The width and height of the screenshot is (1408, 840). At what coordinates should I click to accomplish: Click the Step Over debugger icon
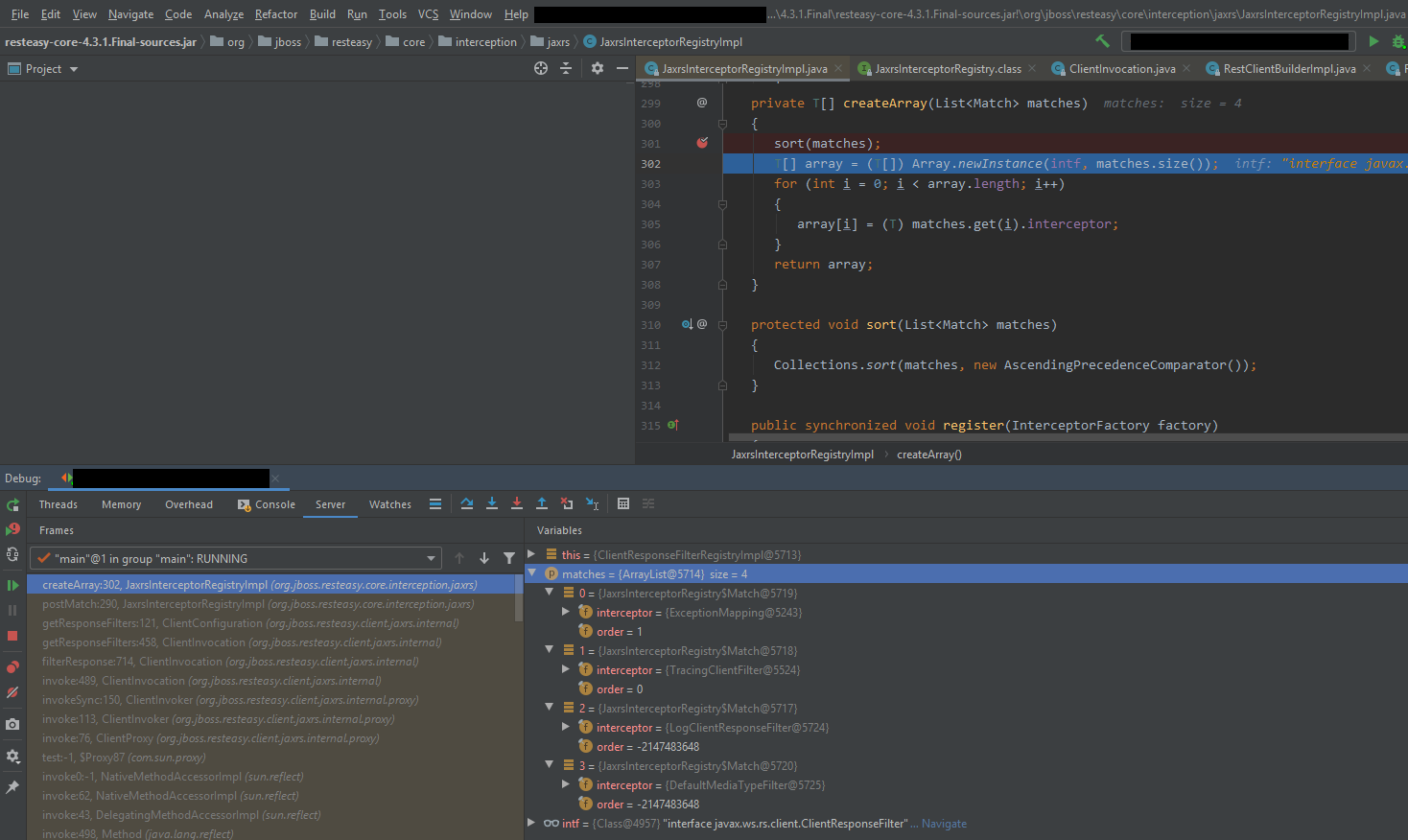[467, 503]
